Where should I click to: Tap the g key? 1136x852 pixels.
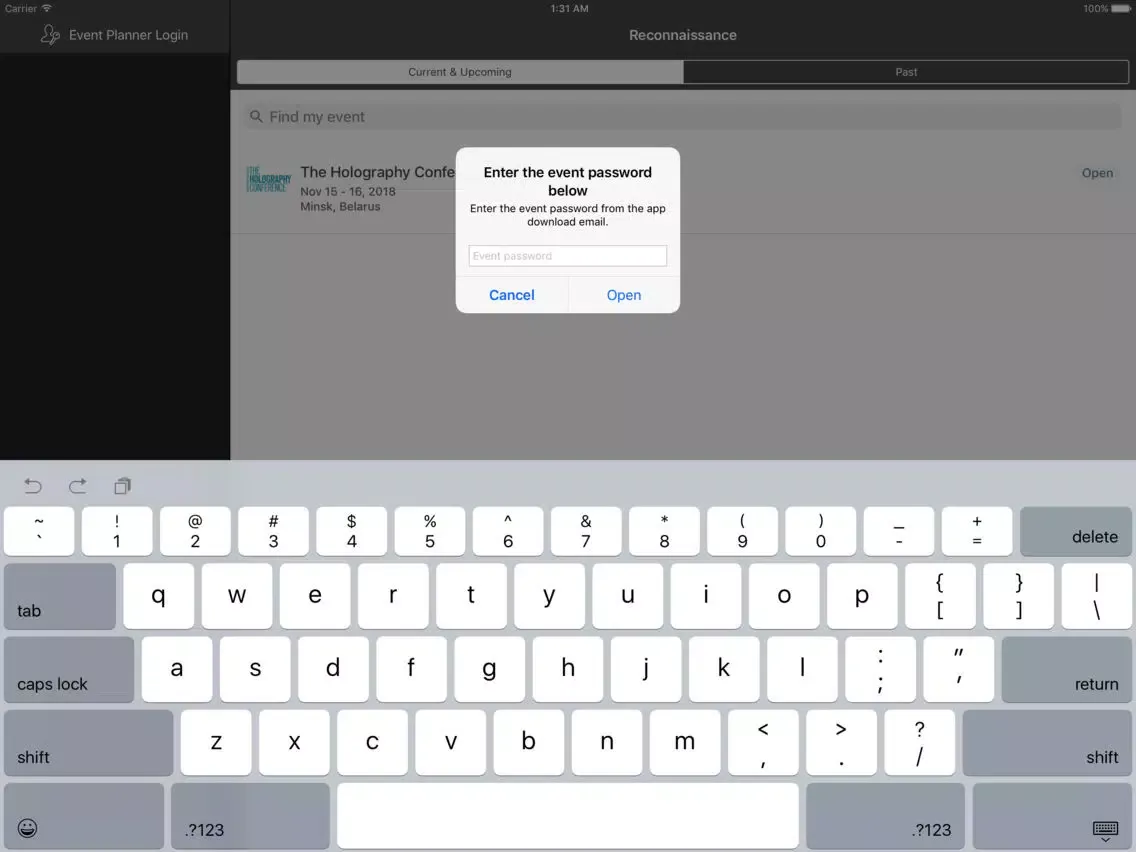click(x=490, y=669)
